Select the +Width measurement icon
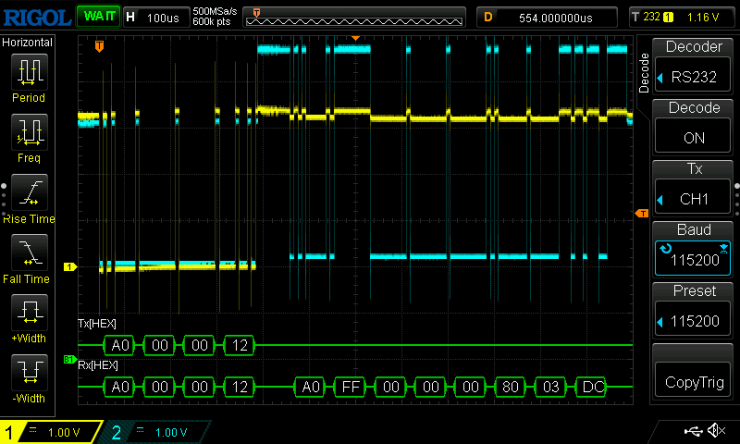Screen dimensions: 740x444 (x=29, y=312)
